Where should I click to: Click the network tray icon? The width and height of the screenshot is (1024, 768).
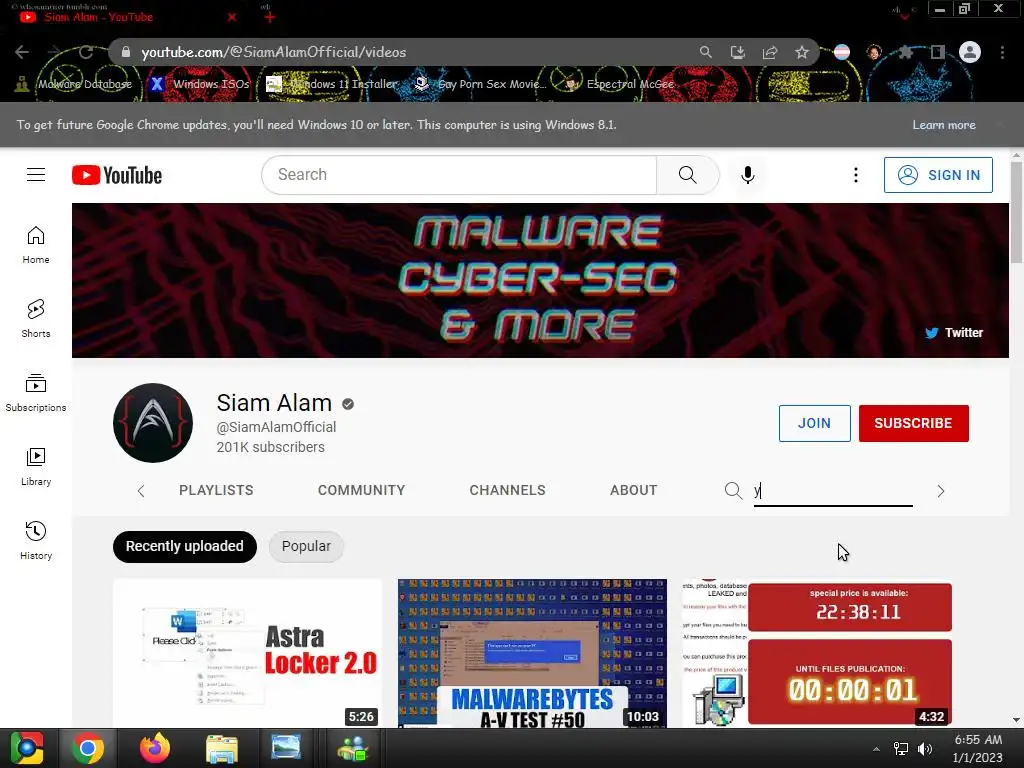pos(901,748)
